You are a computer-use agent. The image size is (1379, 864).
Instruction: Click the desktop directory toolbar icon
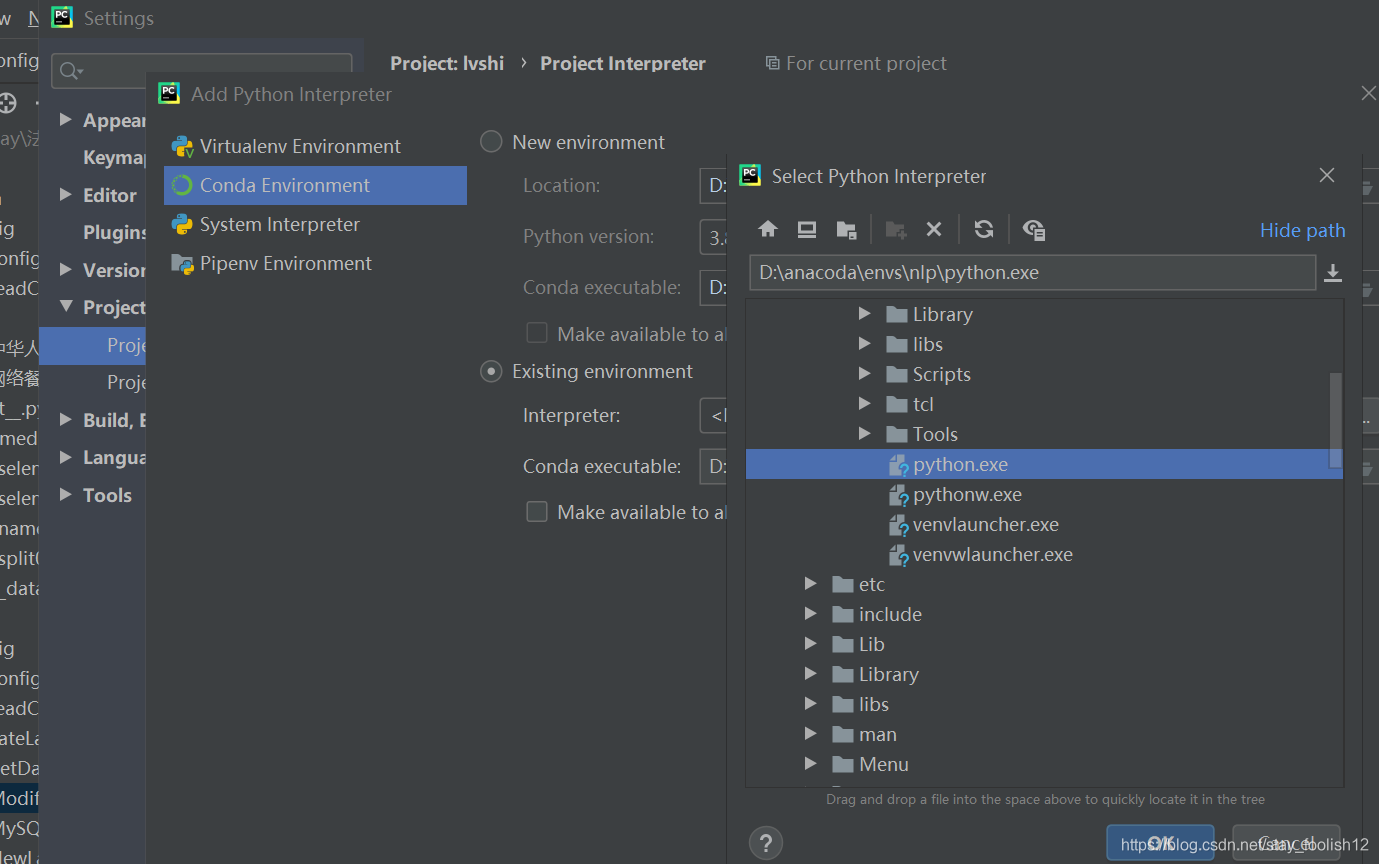coord(807,229)
